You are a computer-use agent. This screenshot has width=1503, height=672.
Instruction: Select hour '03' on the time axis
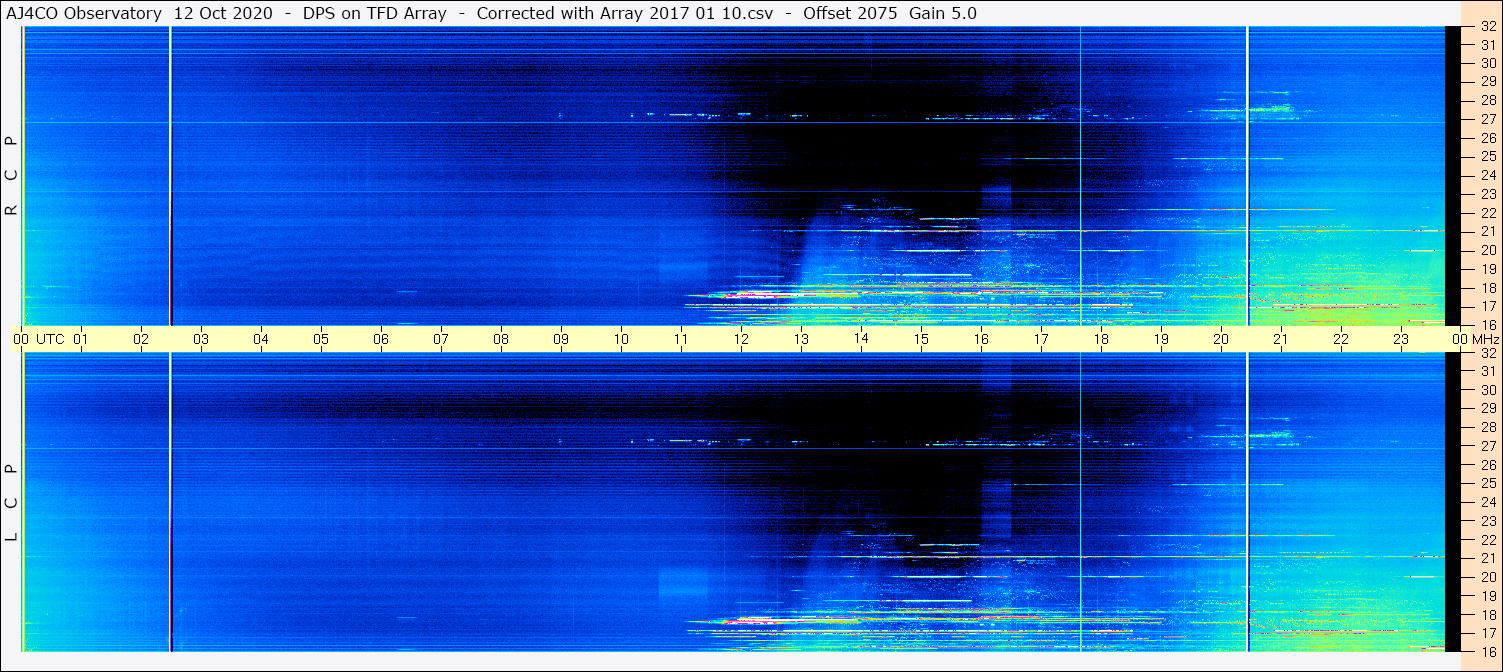201,339
